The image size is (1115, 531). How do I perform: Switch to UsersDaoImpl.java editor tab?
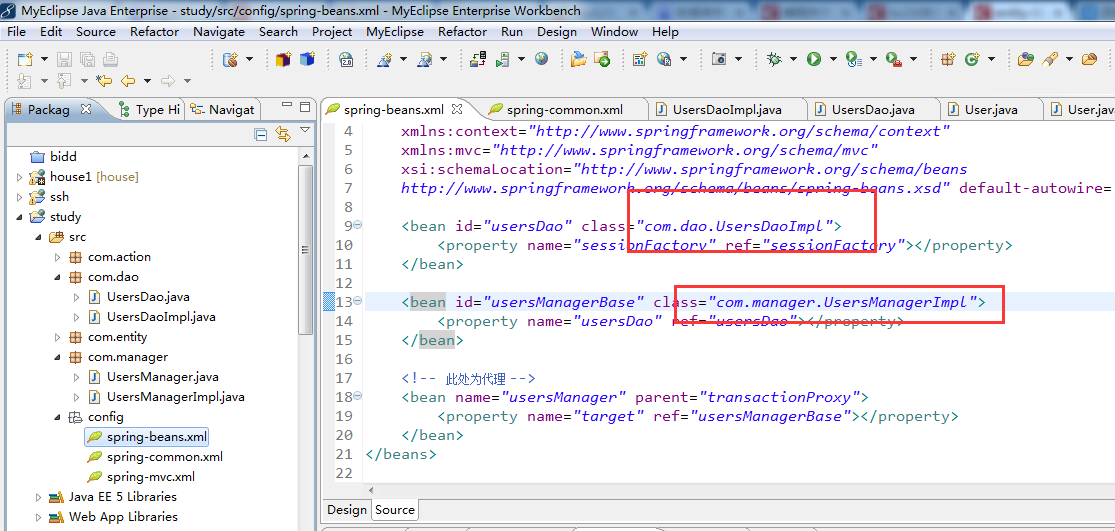click(x=727, y=109)
